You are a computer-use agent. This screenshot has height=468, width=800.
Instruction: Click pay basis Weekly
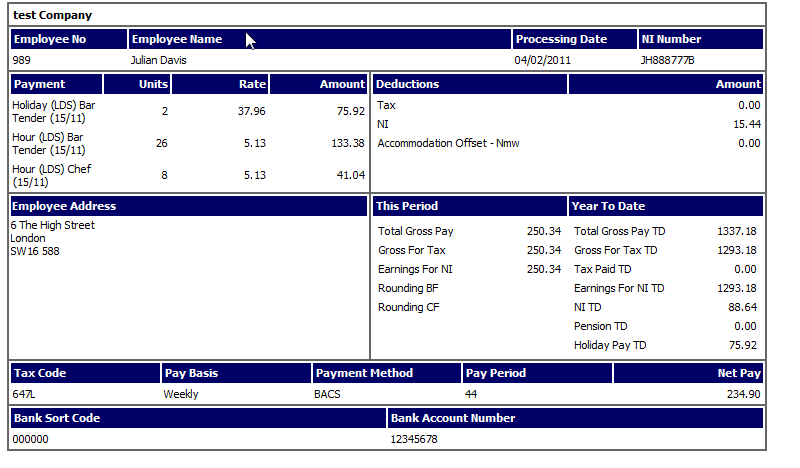pos(181,394)
